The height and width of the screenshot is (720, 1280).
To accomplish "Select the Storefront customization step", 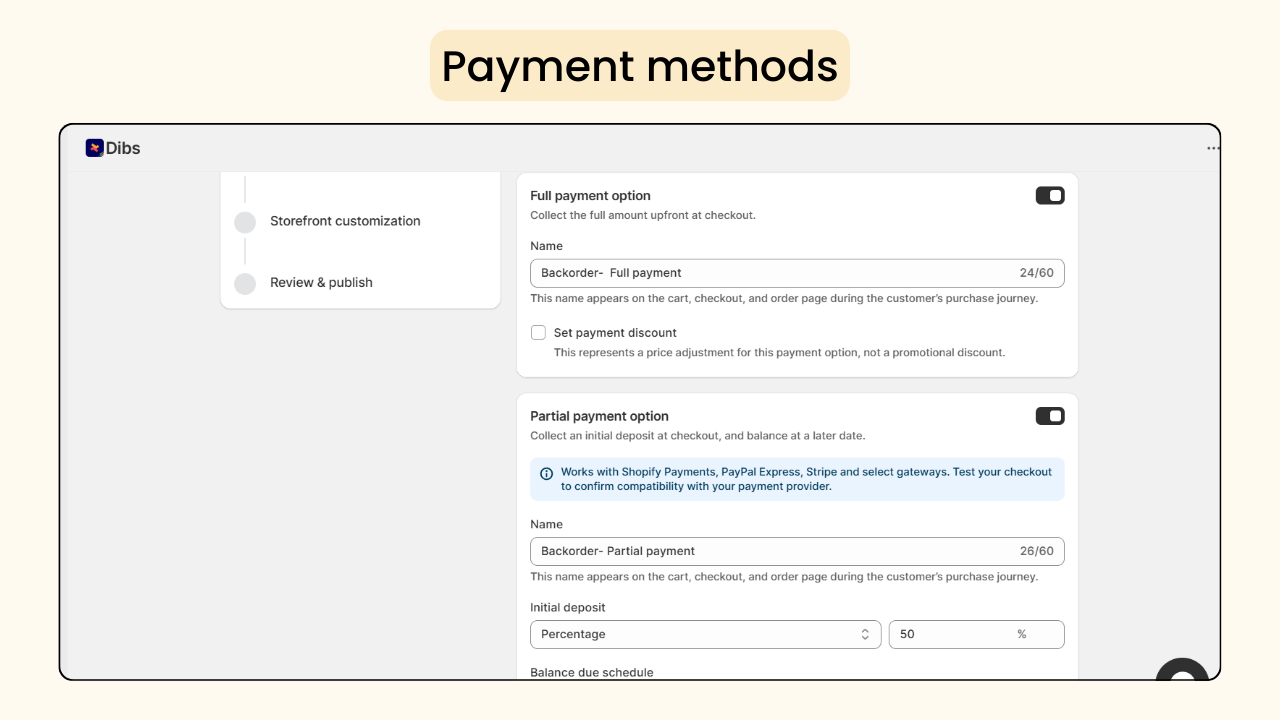I will (344, 221).
